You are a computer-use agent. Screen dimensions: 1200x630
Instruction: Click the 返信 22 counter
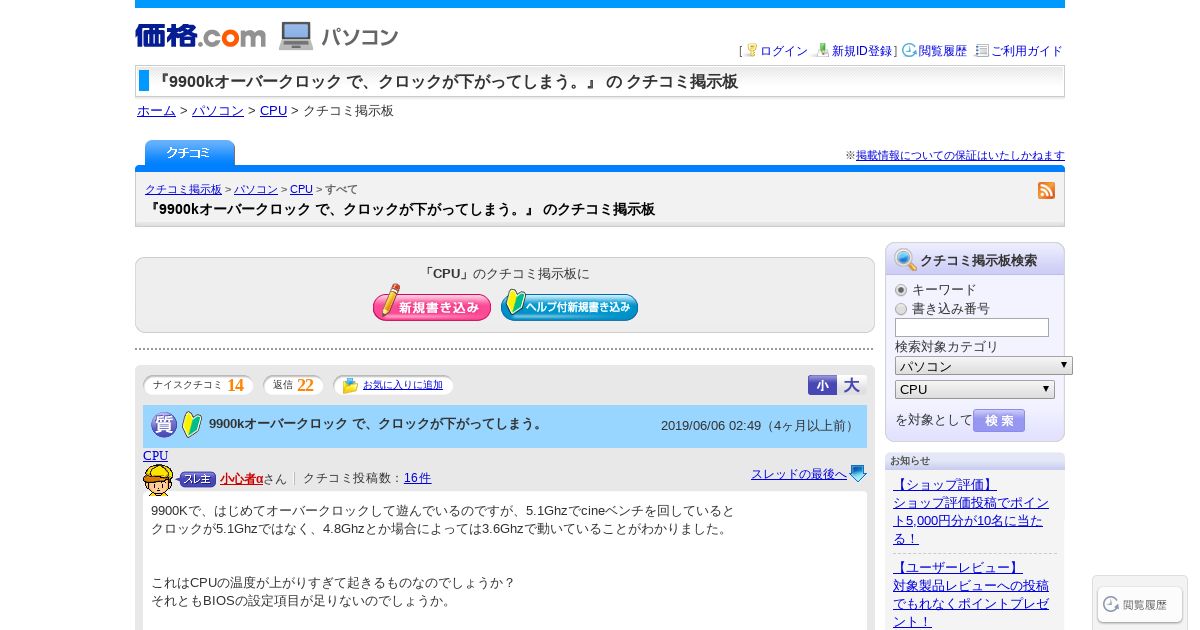293,385
